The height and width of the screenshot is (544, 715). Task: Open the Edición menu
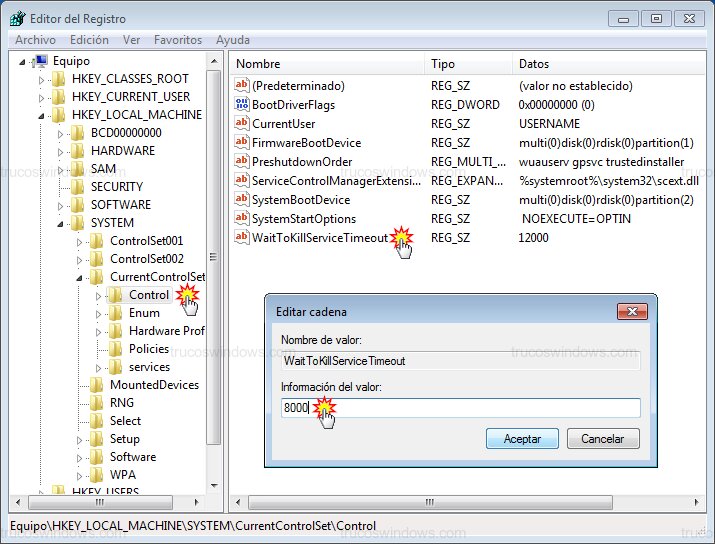click(90, 40)
